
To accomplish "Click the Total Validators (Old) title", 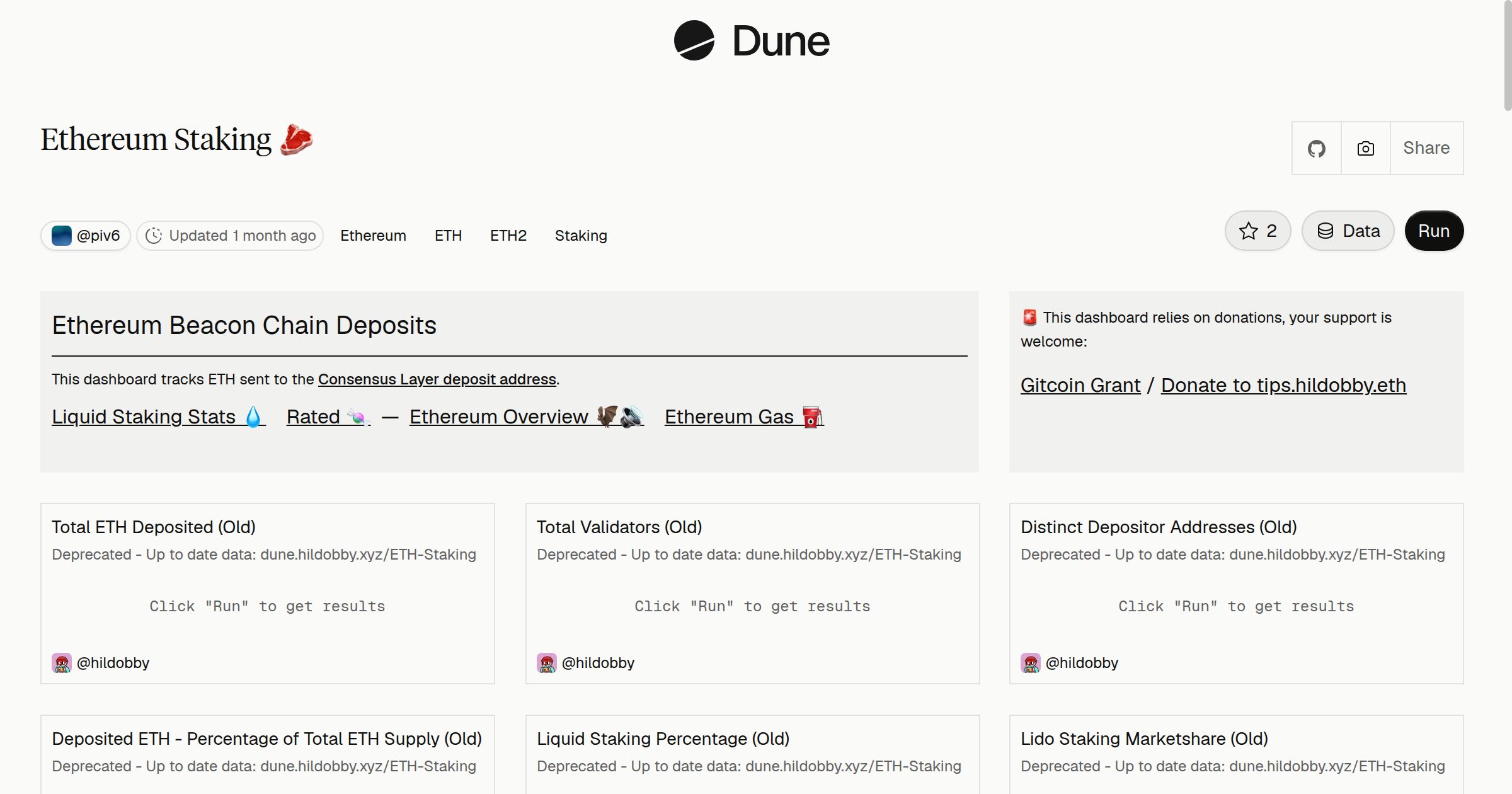I will (619, 527).
